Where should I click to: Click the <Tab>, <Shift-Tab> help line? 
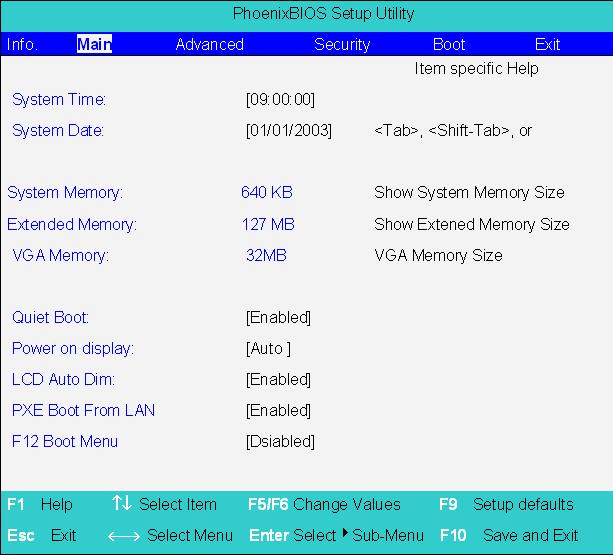(x=453, y=130)
